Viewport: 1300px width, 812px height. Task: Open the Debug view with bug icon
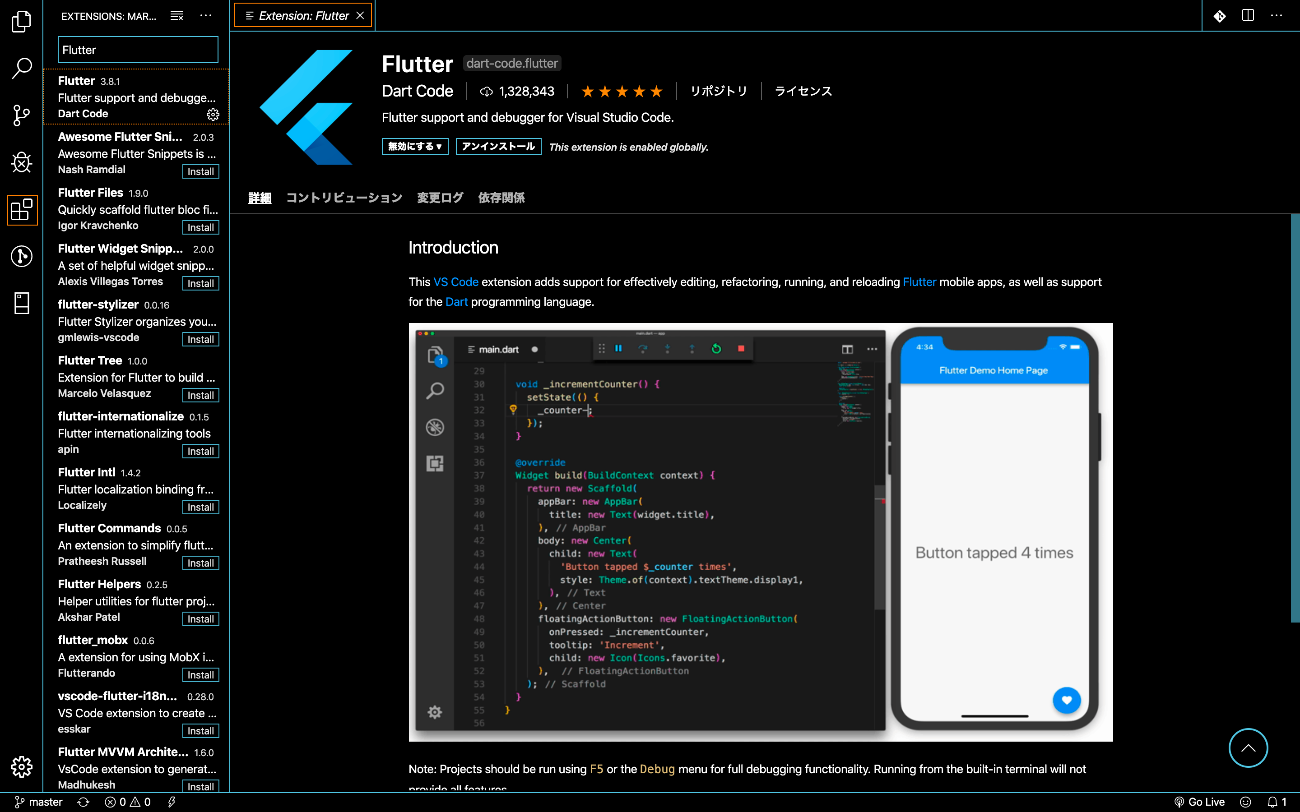[x=21, y=162]
